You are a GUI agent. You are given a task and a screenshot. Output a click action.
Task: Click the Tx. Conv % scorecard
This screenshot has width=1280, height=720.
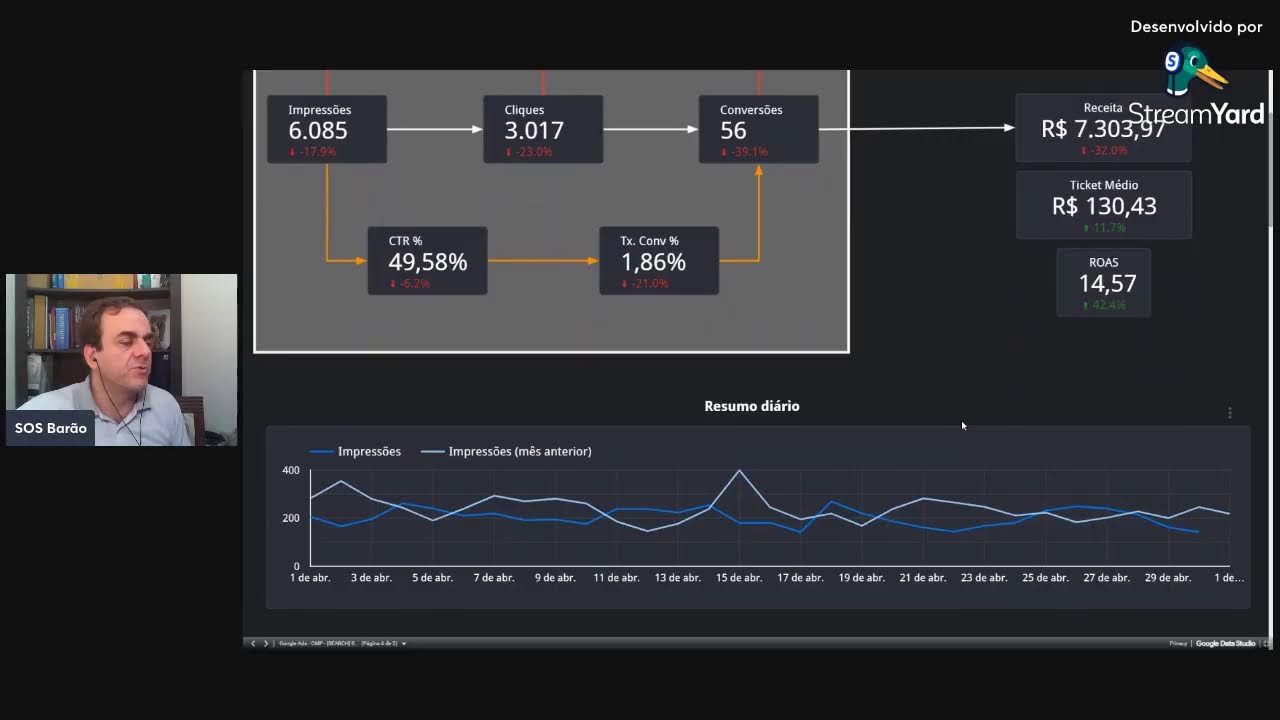[659, 260]
